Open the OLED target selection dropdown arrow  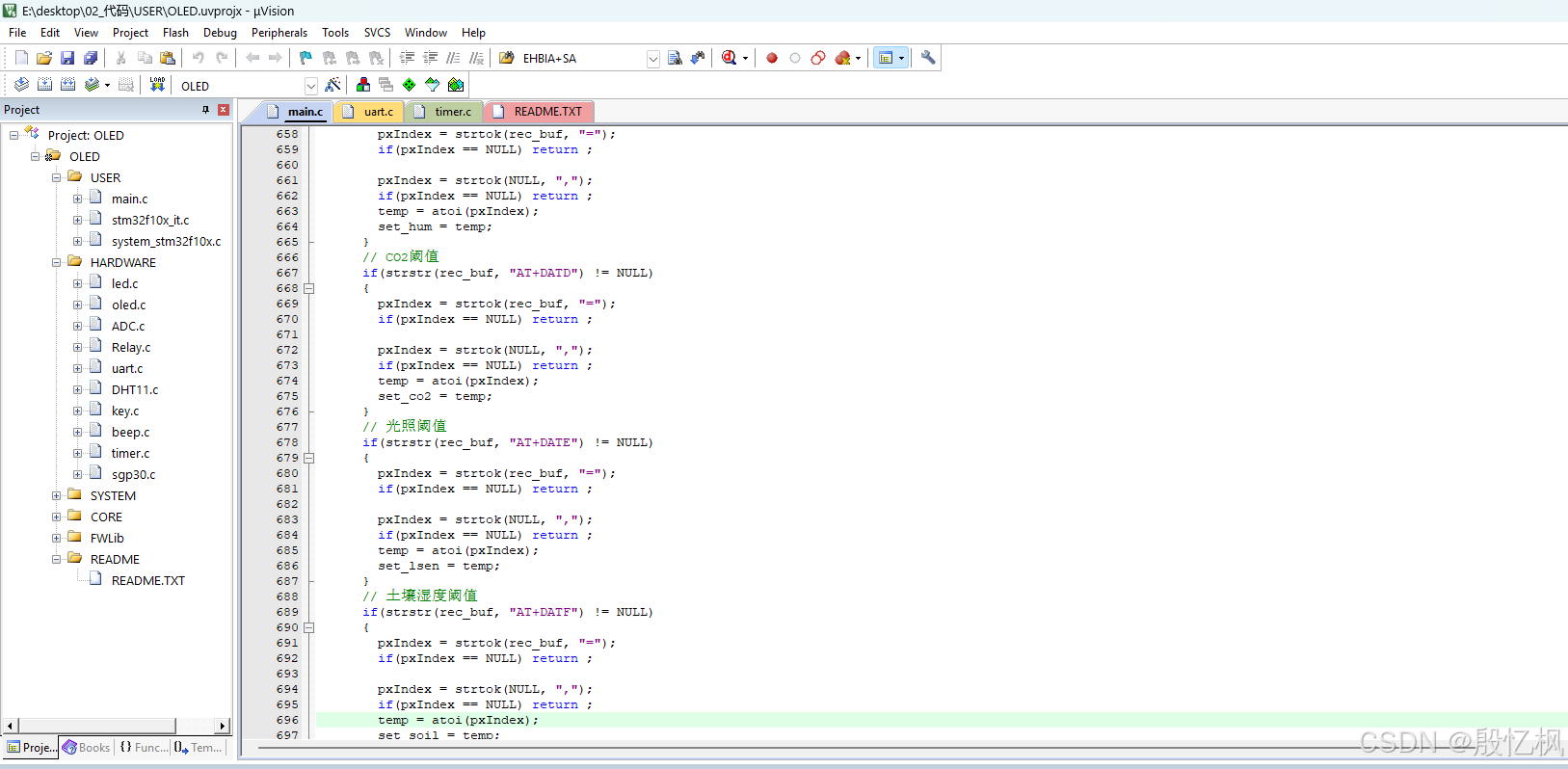click(x=311, y=86)
